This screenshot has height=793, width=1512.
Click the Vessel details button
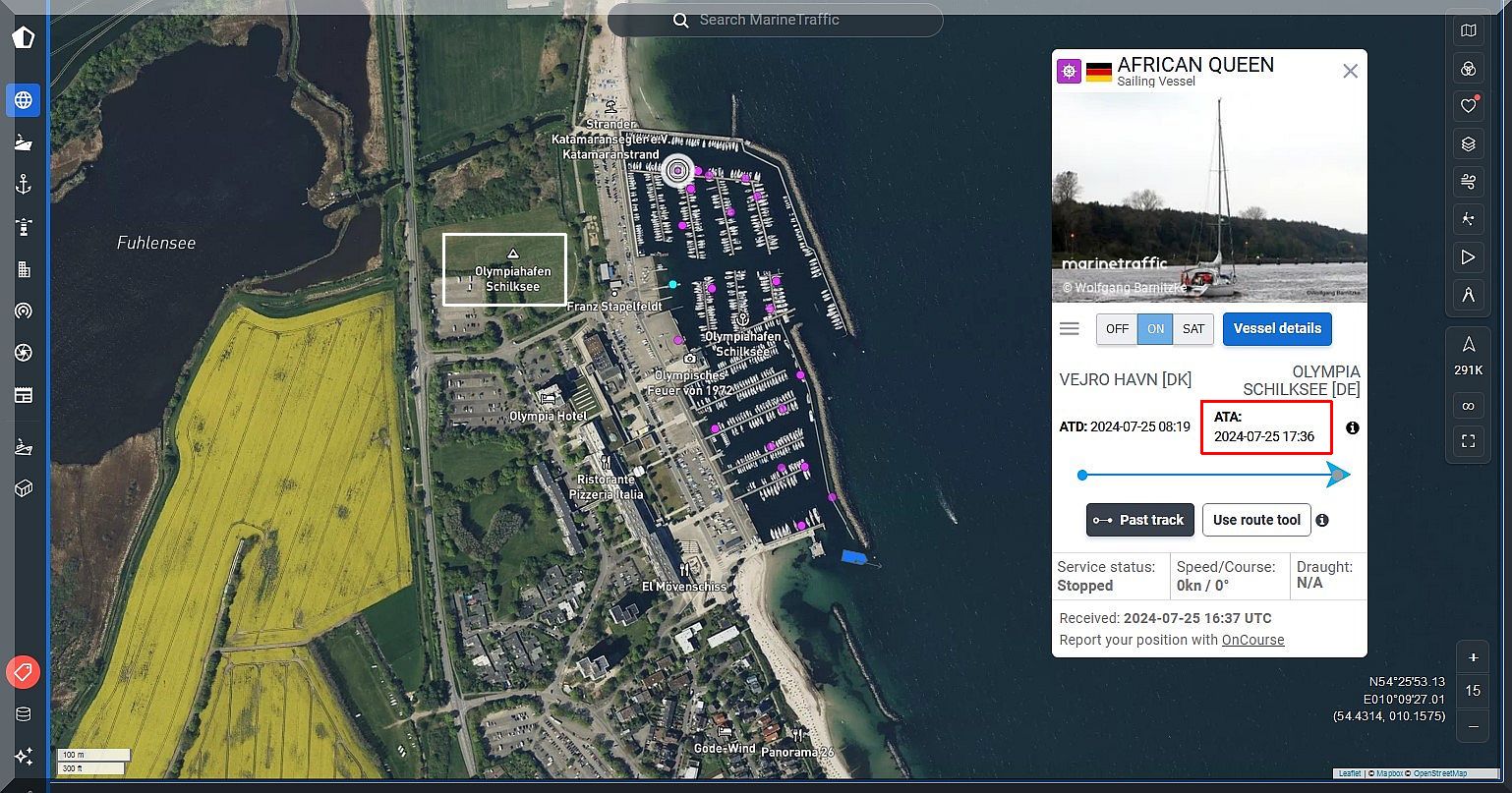pyautogui.click(x=1277, y=329)
